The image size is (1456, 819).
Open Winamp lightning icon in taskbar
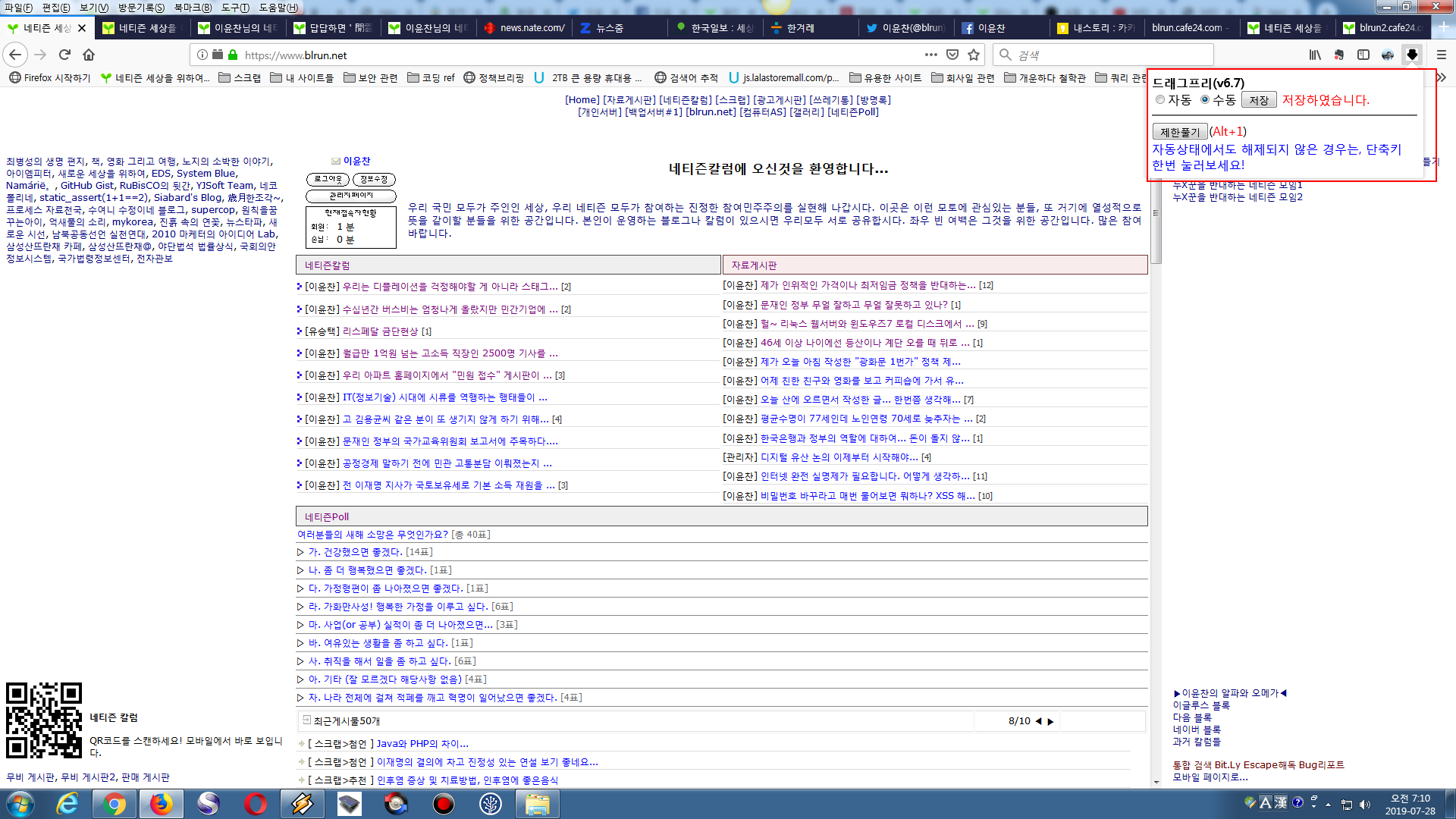[x=303, y=804]
